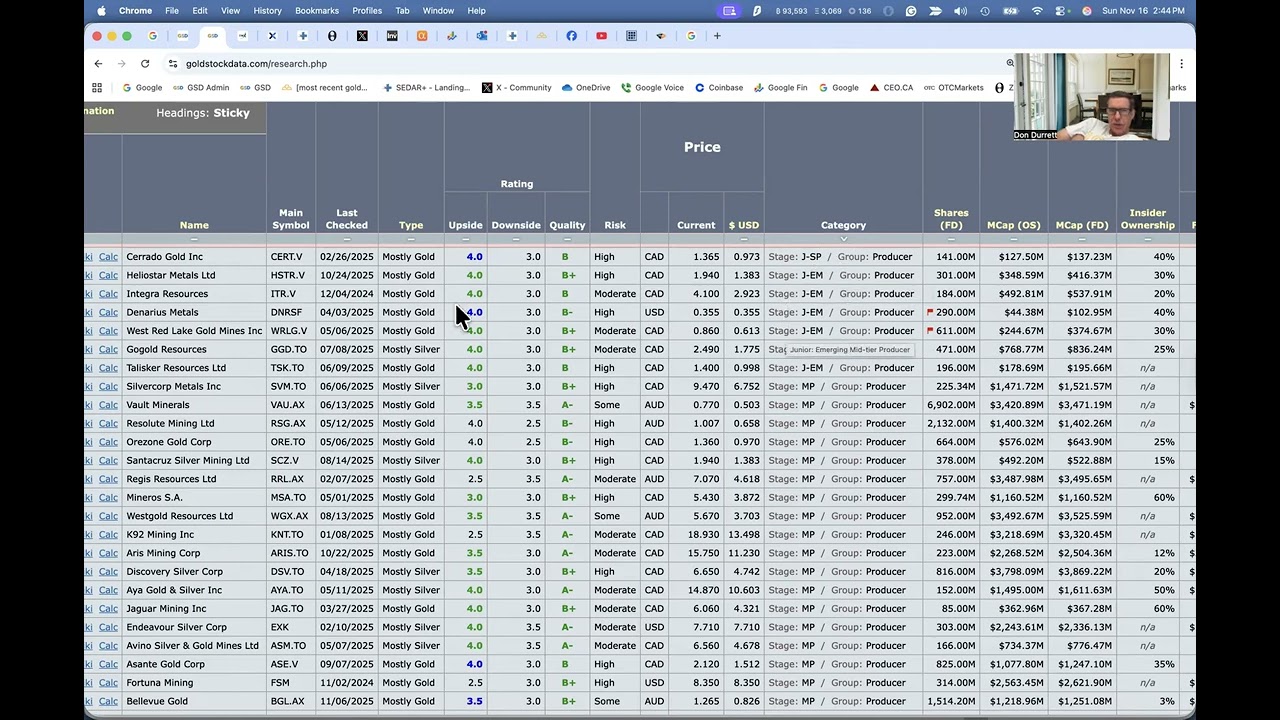Open the CEO.CA bookmark

891,88
